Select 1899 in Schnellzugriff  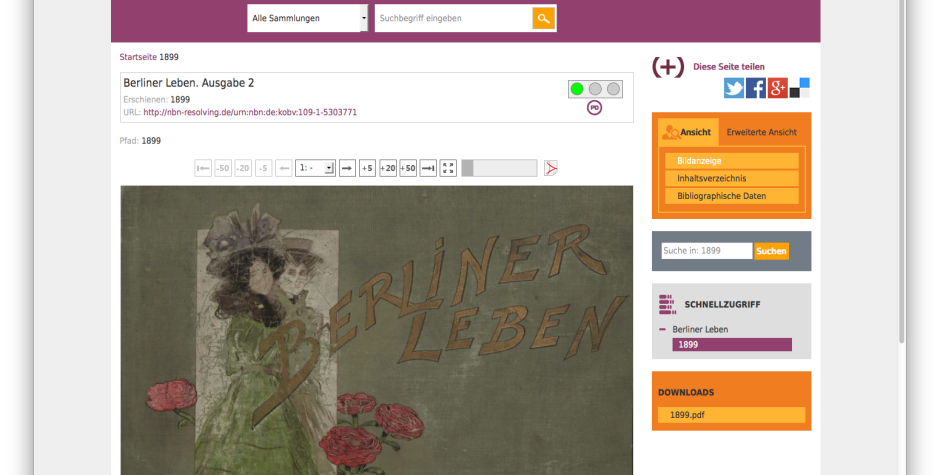731,345
